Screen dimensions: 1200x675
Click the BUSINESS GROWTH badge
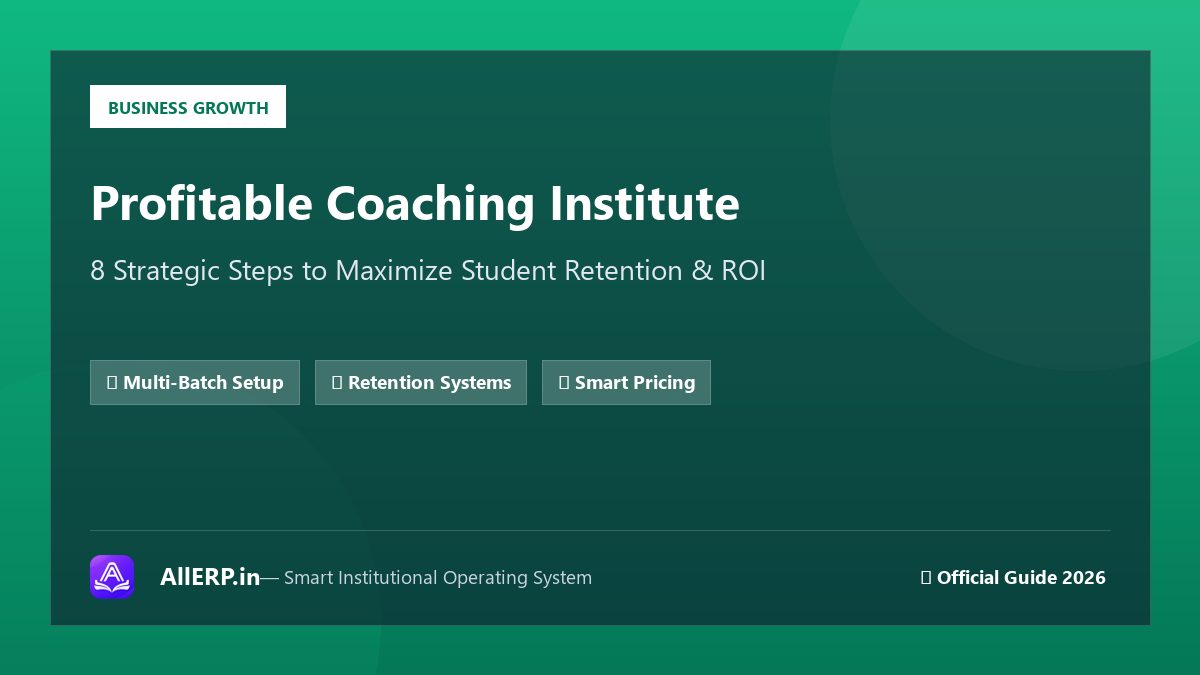coord(188,107)
